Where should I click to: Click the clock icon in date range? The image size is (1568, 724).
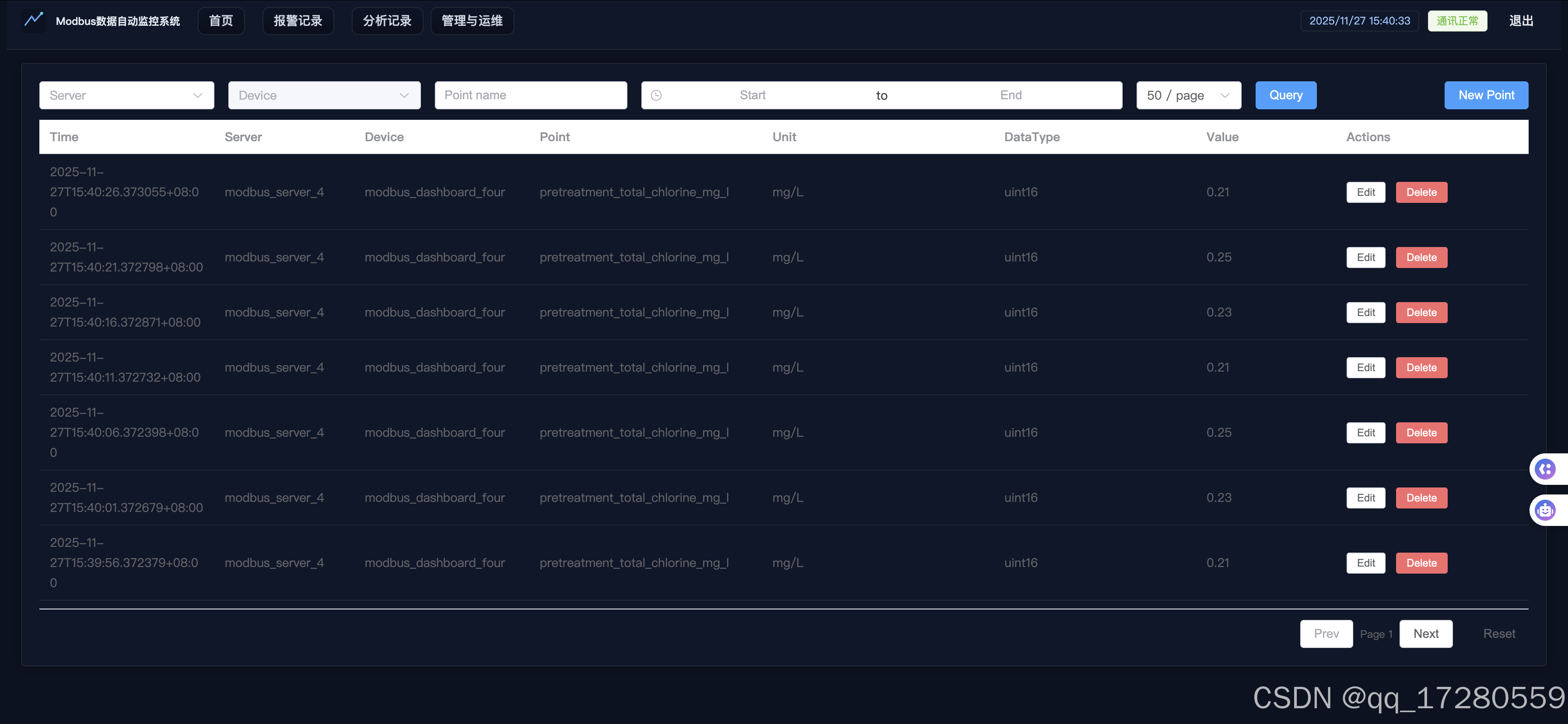pos(656,95)
